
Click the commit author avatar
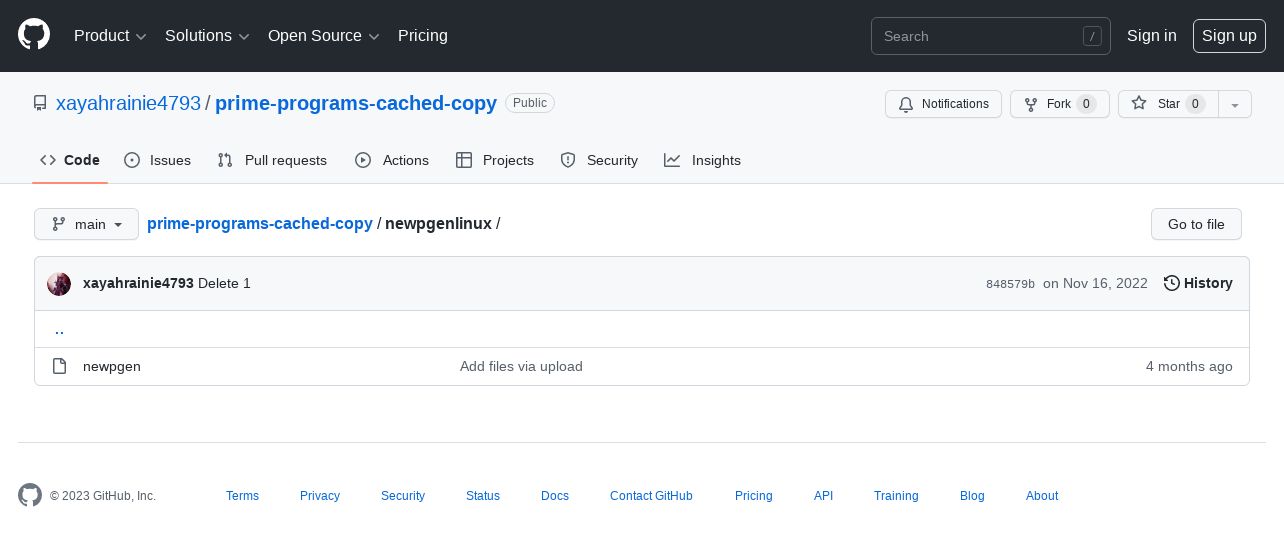click(x=59, y=283)
